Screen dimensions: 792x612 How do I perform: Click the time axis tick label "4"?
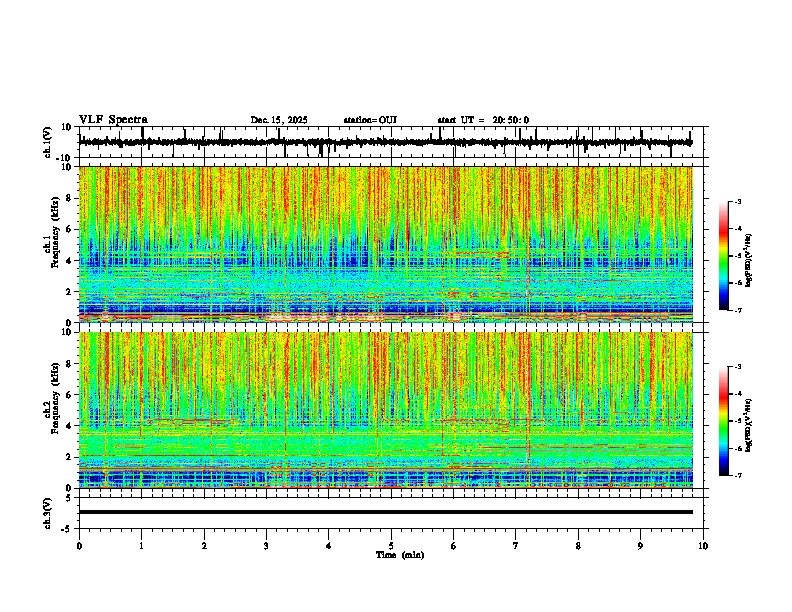[x=329, y=546]
